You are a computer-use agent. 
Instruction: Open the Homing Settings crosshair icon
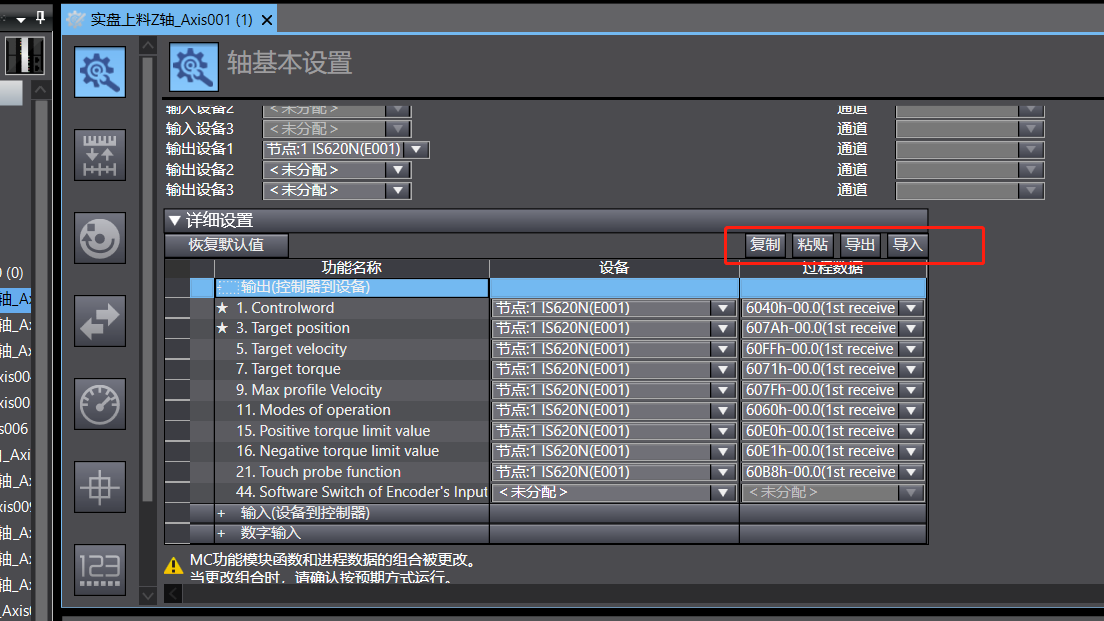click(100, 487)
